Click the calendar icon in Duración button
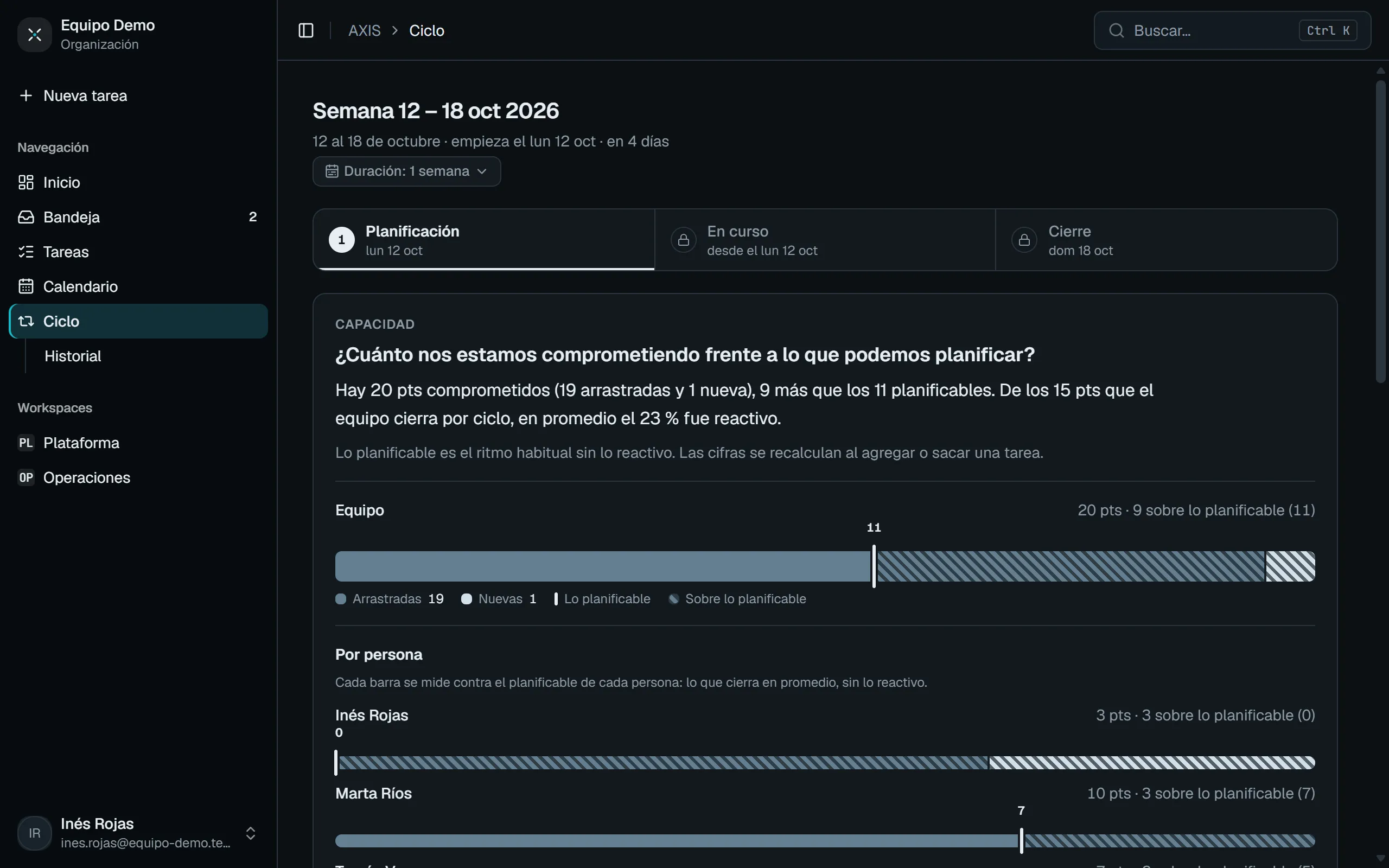Image resolution: width=1389 pixels, height=868 pixels. pyautogui.click(x=332, y=171)
